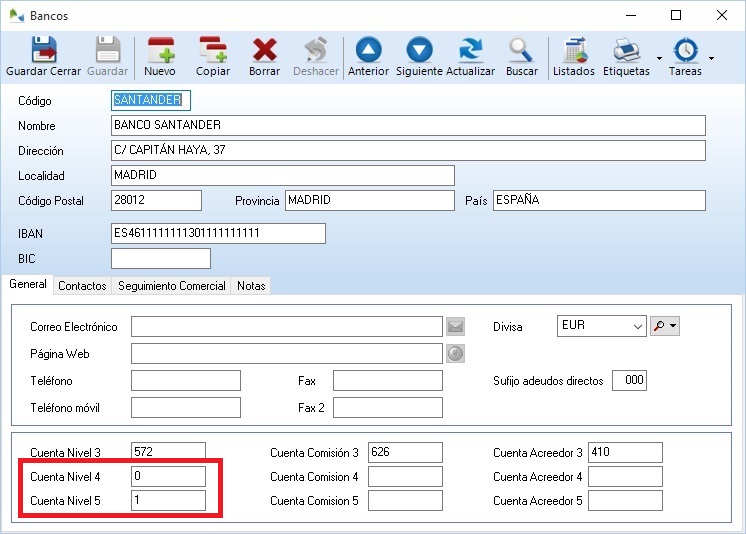Minimize the Bancos window
746x534 pixels.
tap(631, 15)
